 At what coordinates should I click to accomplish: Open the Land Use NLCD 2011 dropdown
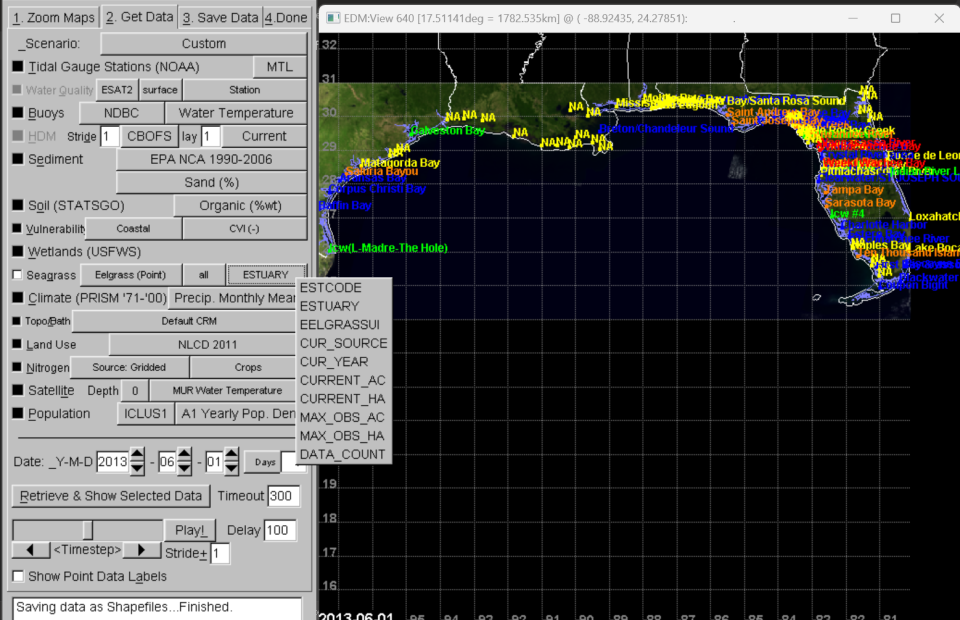(x=207, y=345)
